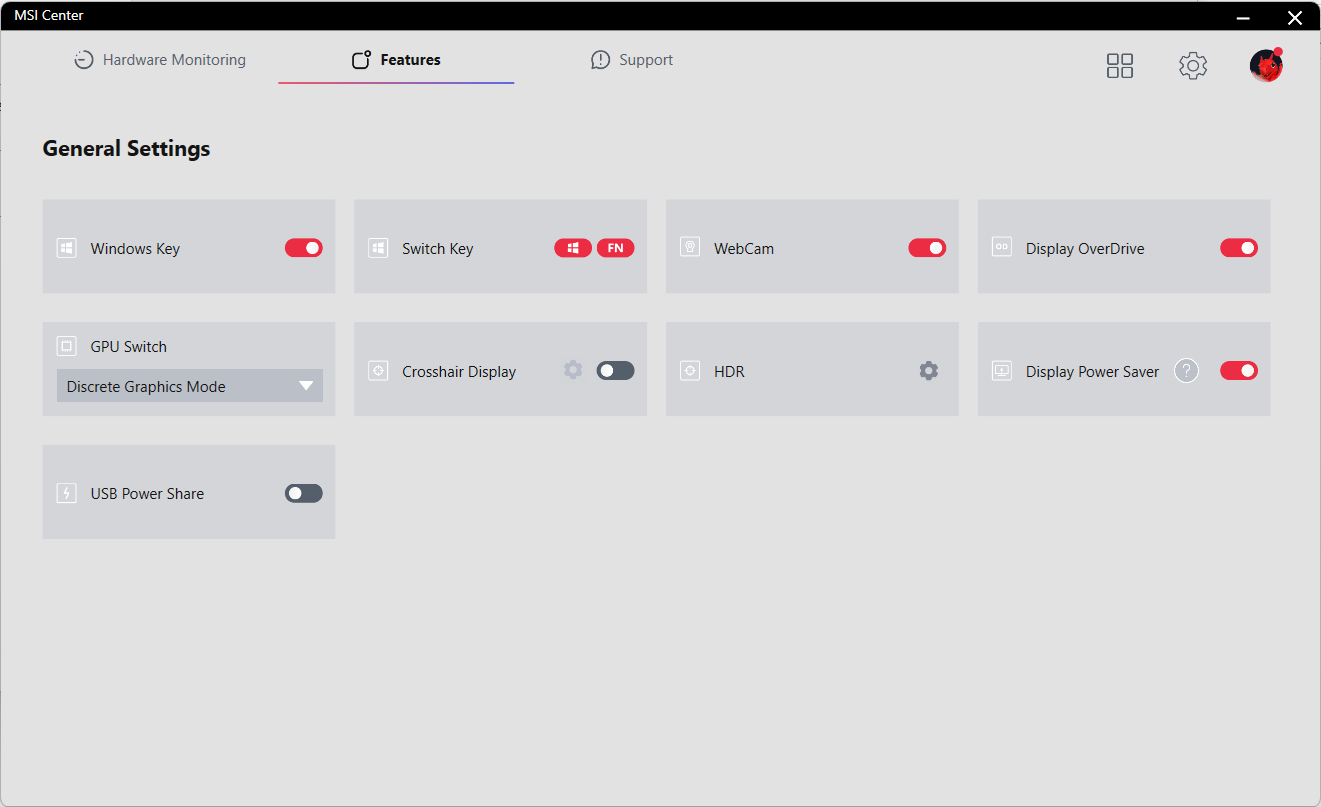
Task: Minimize the MSI Center window
Action: tap(1243, 17)
